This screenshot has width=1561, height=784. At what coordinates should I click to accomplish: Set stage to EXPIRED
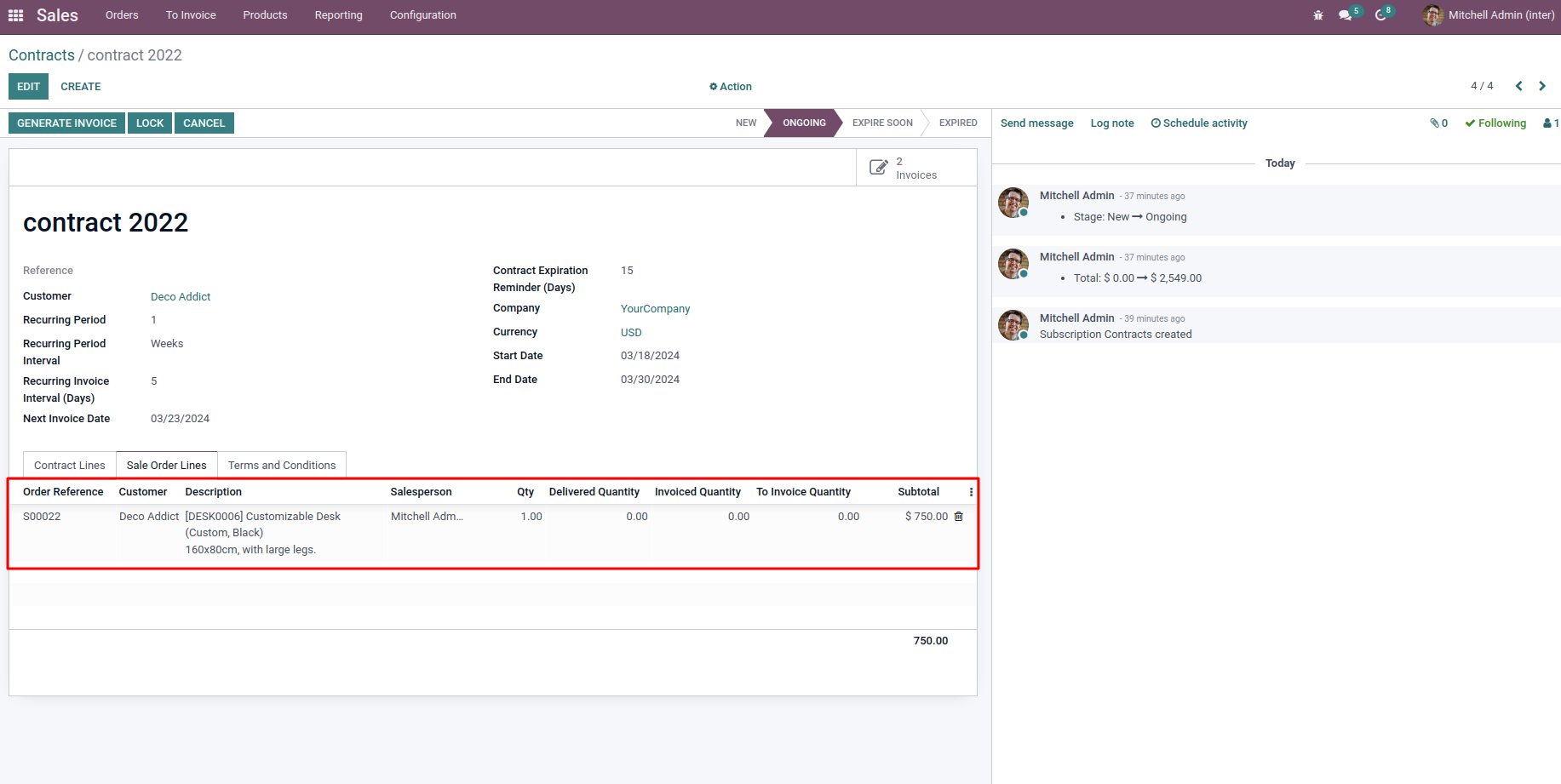[958, 123]
